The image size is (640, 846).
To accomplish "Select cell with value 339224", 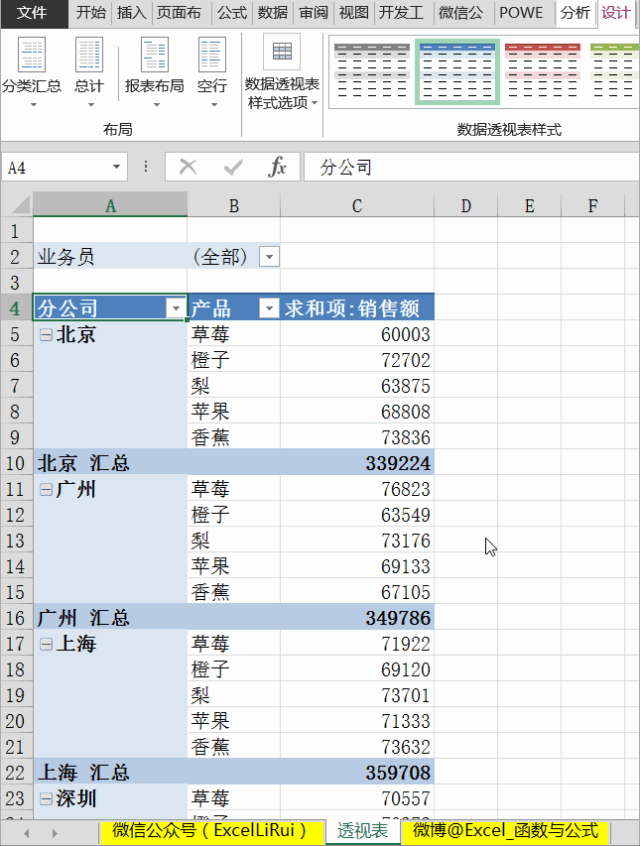I will [x=357, y=463].
